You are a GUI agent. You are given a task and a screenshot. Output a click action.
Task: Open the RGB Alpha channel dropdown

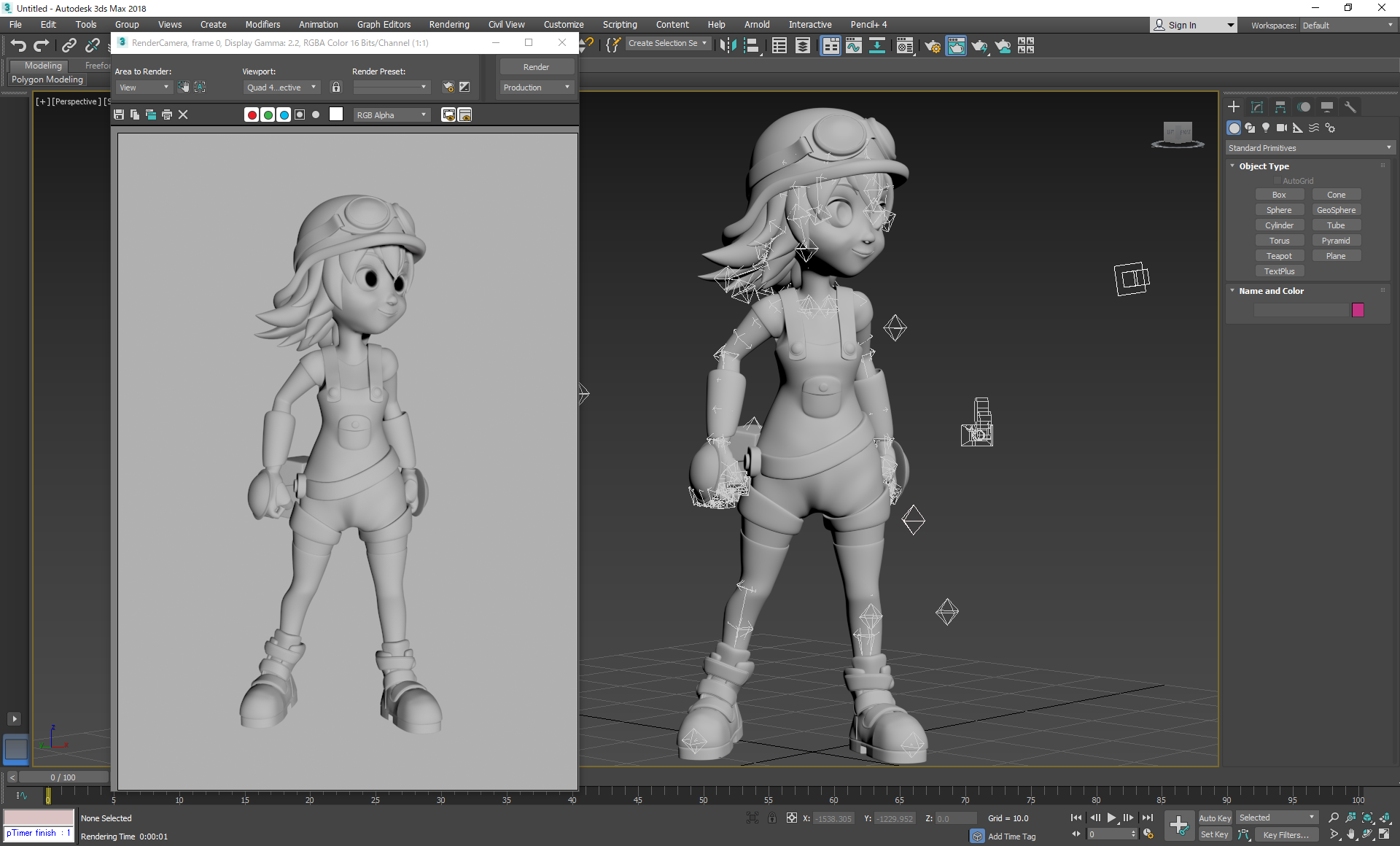pyautogui.click(x=392, y=115)
